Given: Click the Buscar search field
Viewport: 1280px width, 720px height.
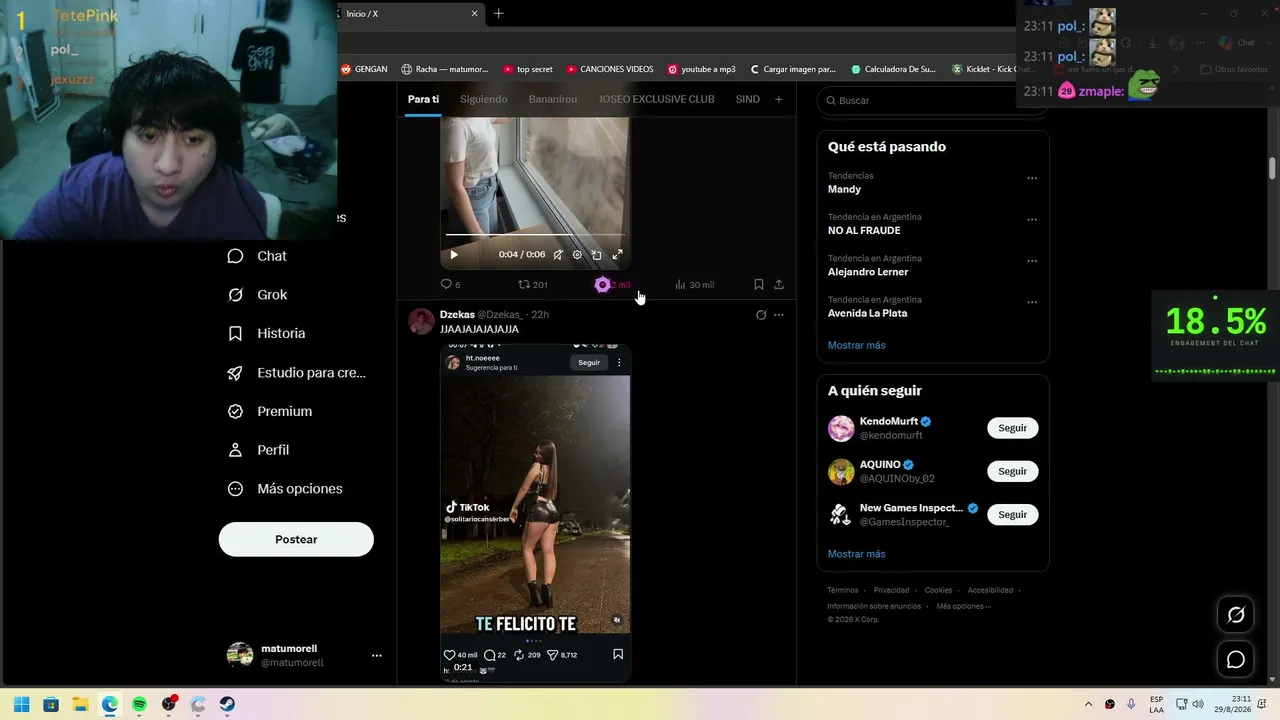Looking at the screenshot, I should pos(920,100).
